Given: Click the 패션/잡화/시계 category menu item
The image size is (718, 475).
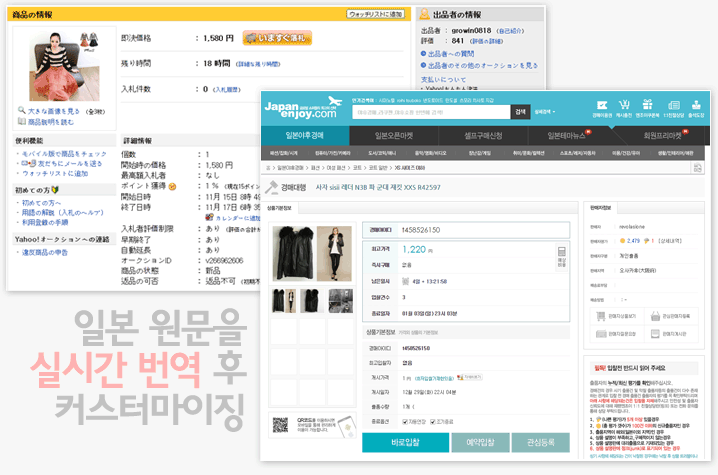Looking at the screenshot, I should tap(283, 153).
